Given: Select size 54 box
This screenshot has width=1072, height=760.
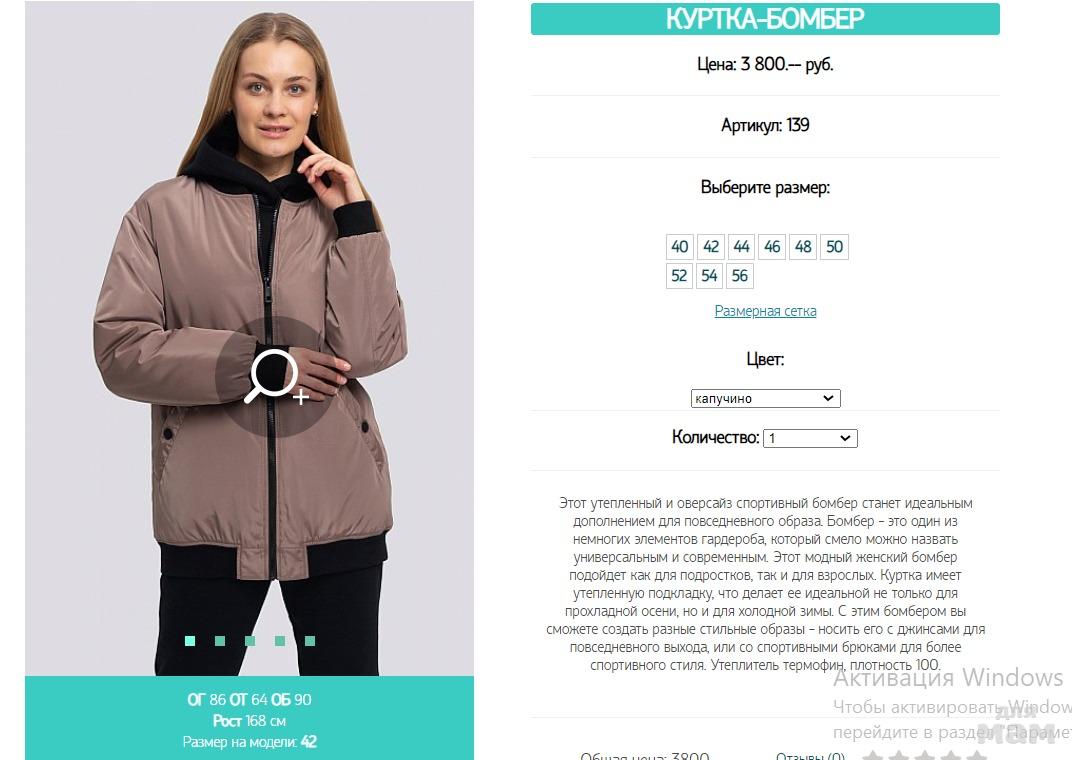Looking at the screenshot, I should [709, 276].
